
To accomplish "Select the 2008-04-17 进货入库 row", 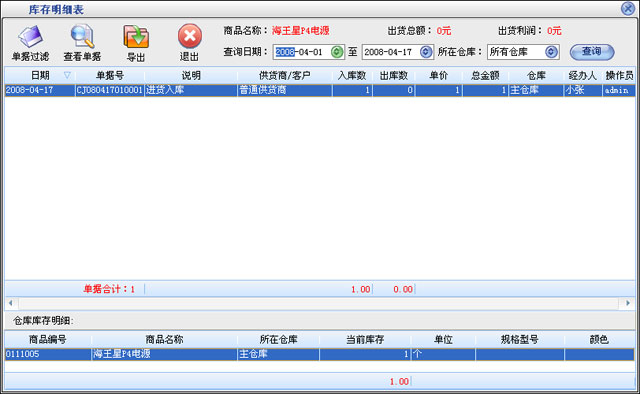I will point(320,90).
